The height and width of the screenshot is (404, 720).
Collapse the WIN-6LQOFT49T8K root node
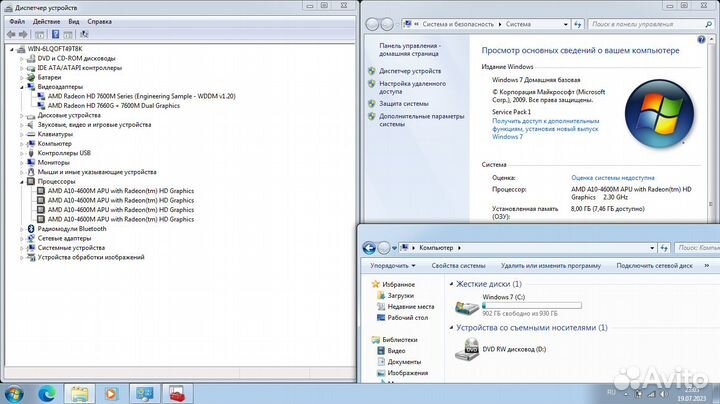[x=12, y=49]
